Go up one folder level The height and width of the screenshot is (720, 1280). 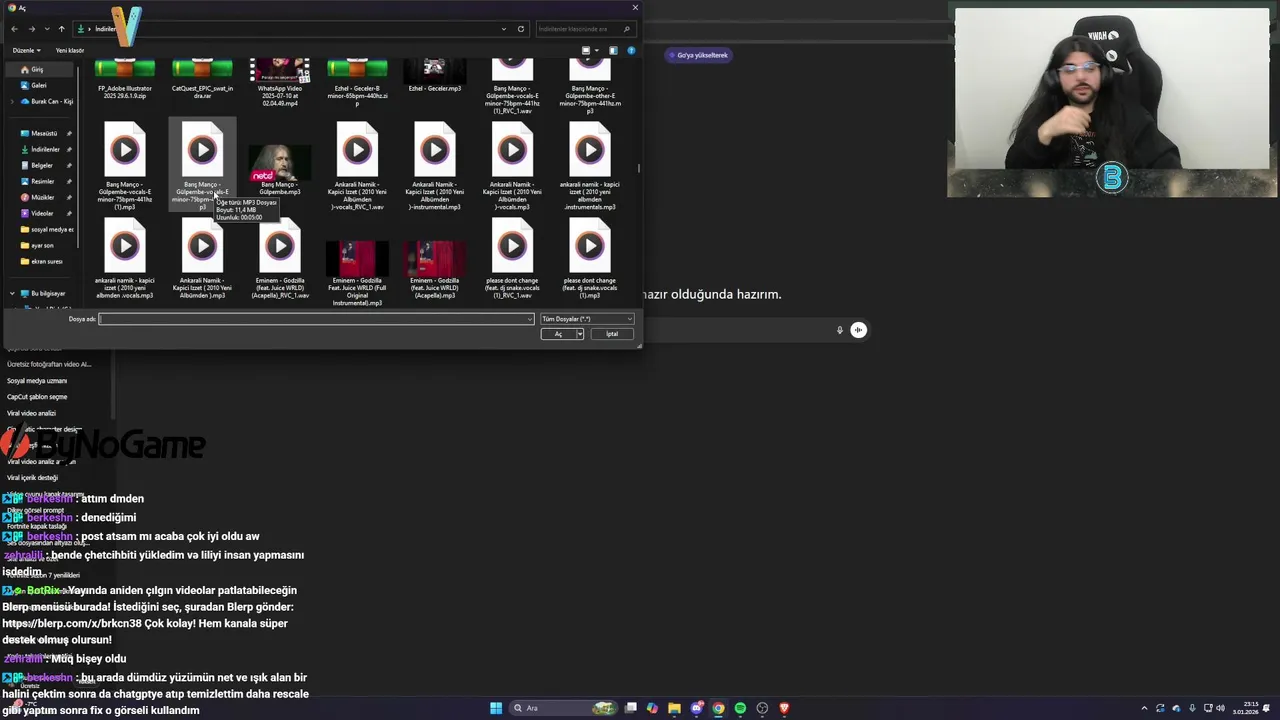[61, 29]
